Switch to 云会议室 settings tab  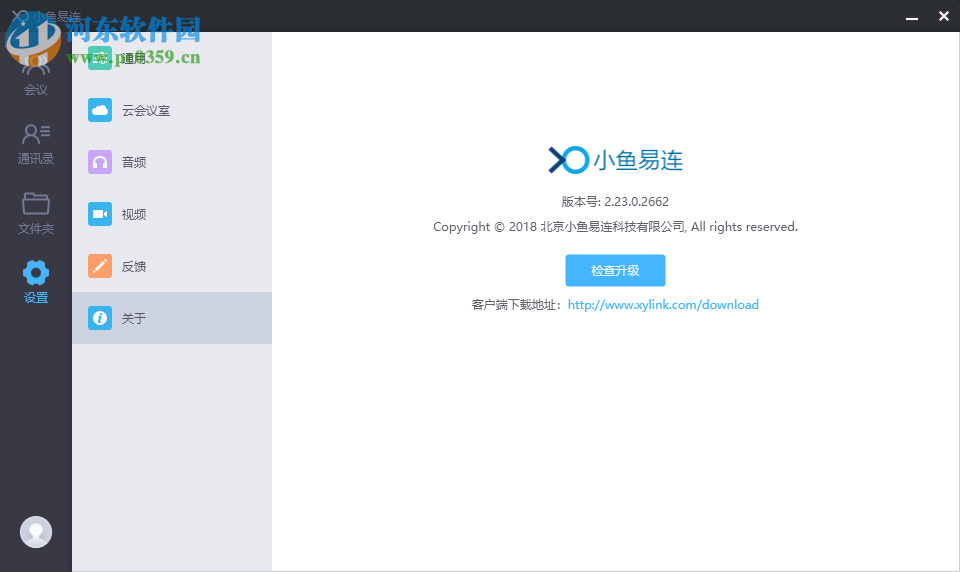[172, 110]
